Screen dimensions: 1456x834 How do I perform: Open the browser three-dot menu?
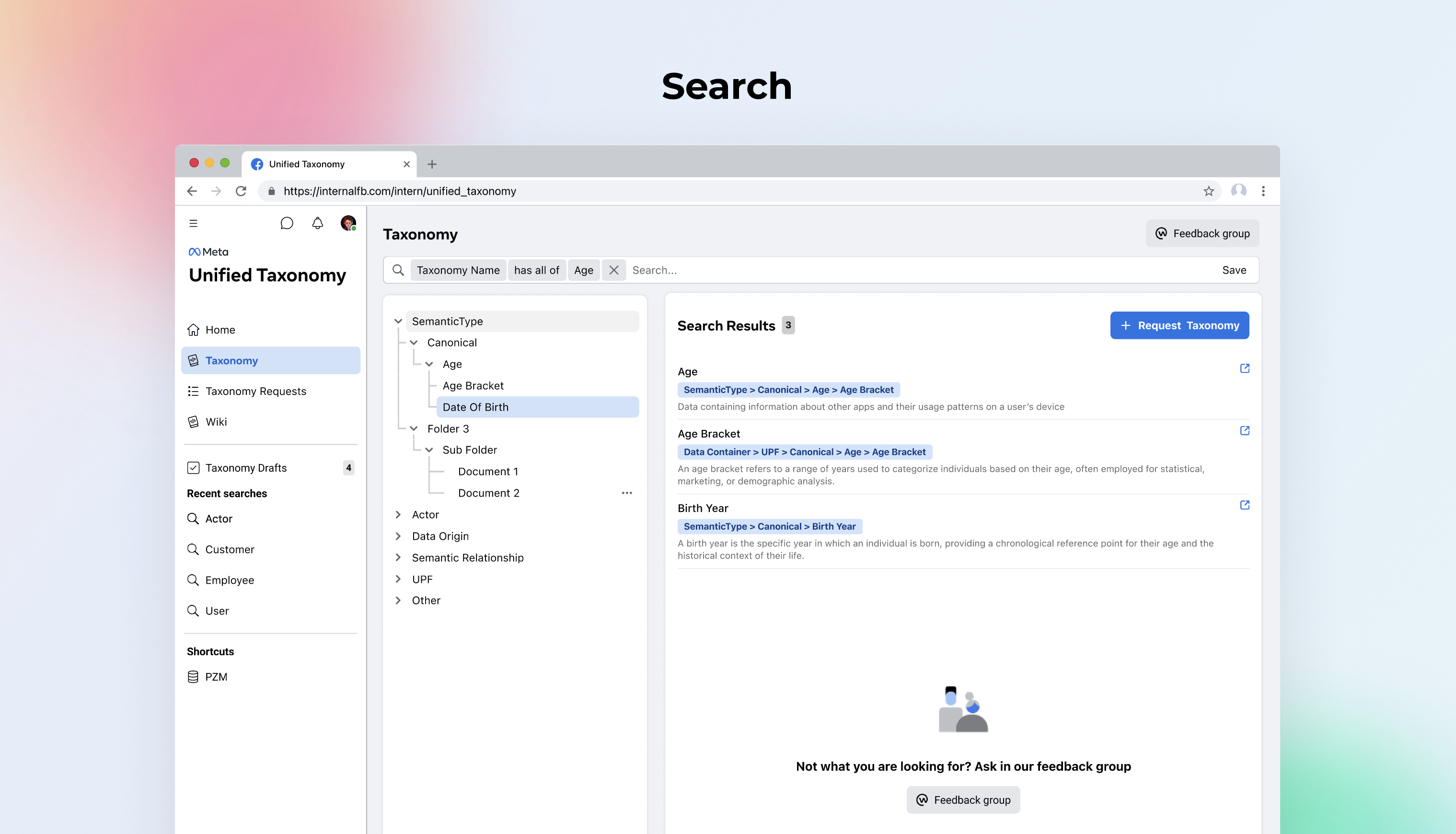pyautogui.click(x=1263, y=191)
